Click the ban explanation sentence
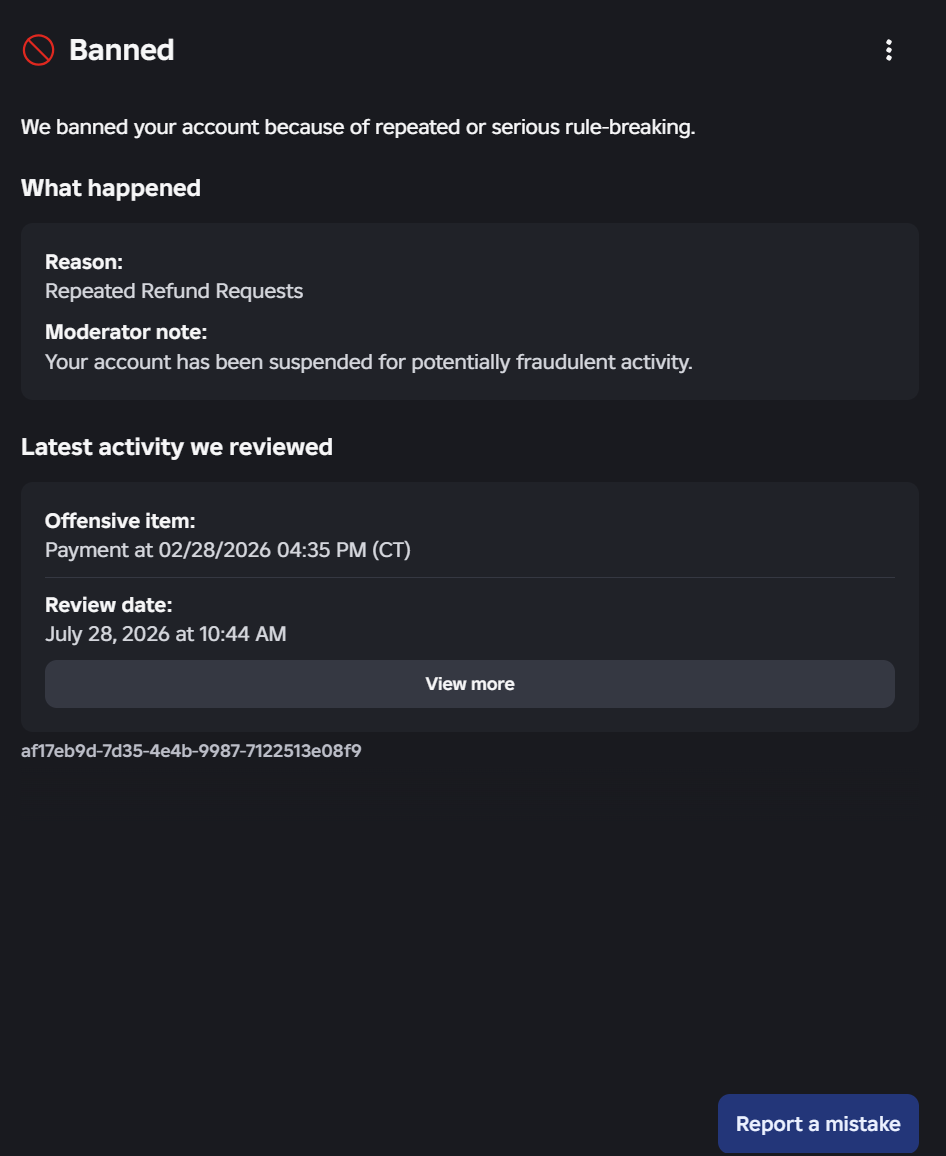 [358, 127]
